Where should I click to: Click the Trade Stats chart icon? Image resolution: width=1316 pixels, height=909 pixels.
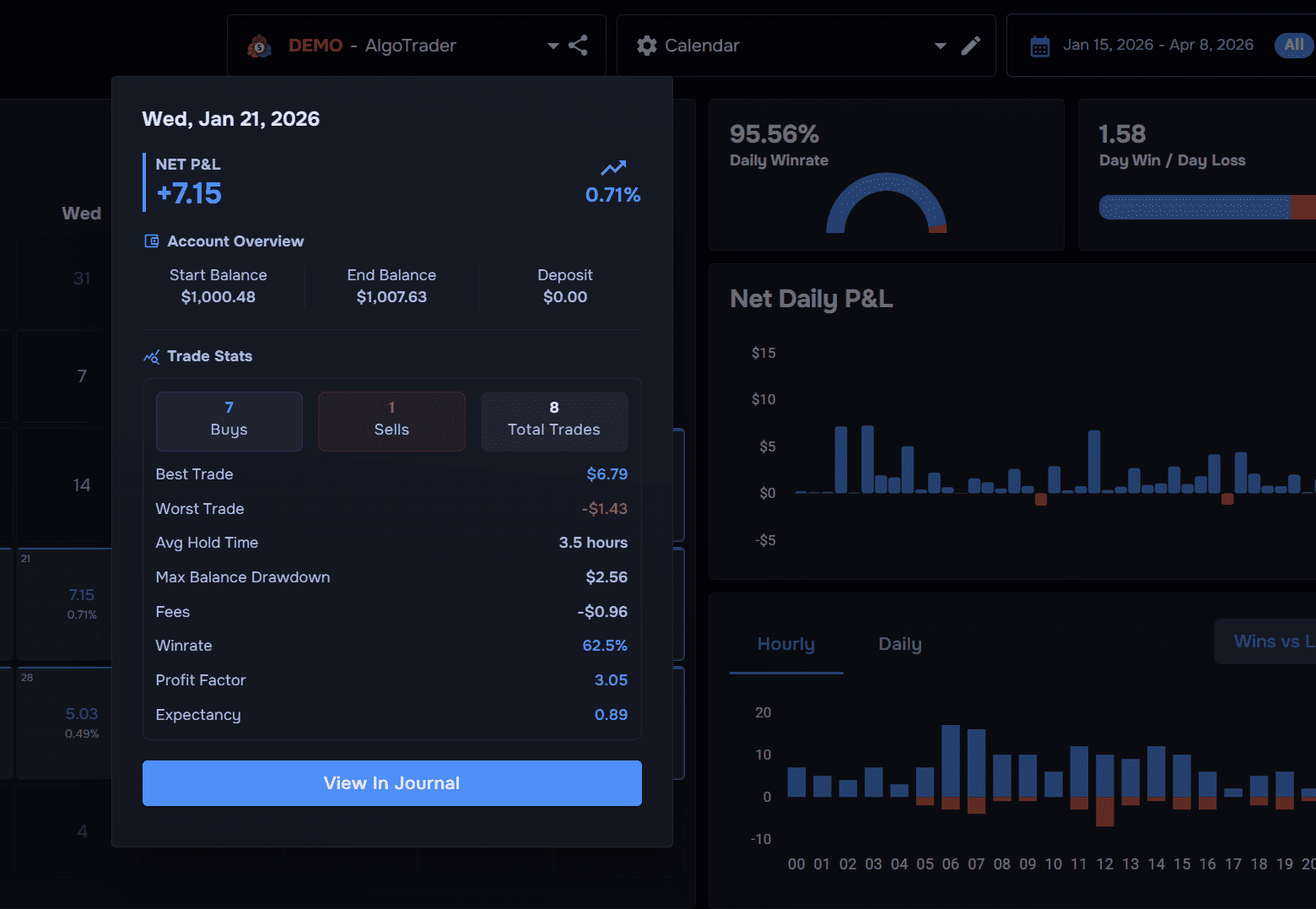point(150,356)
